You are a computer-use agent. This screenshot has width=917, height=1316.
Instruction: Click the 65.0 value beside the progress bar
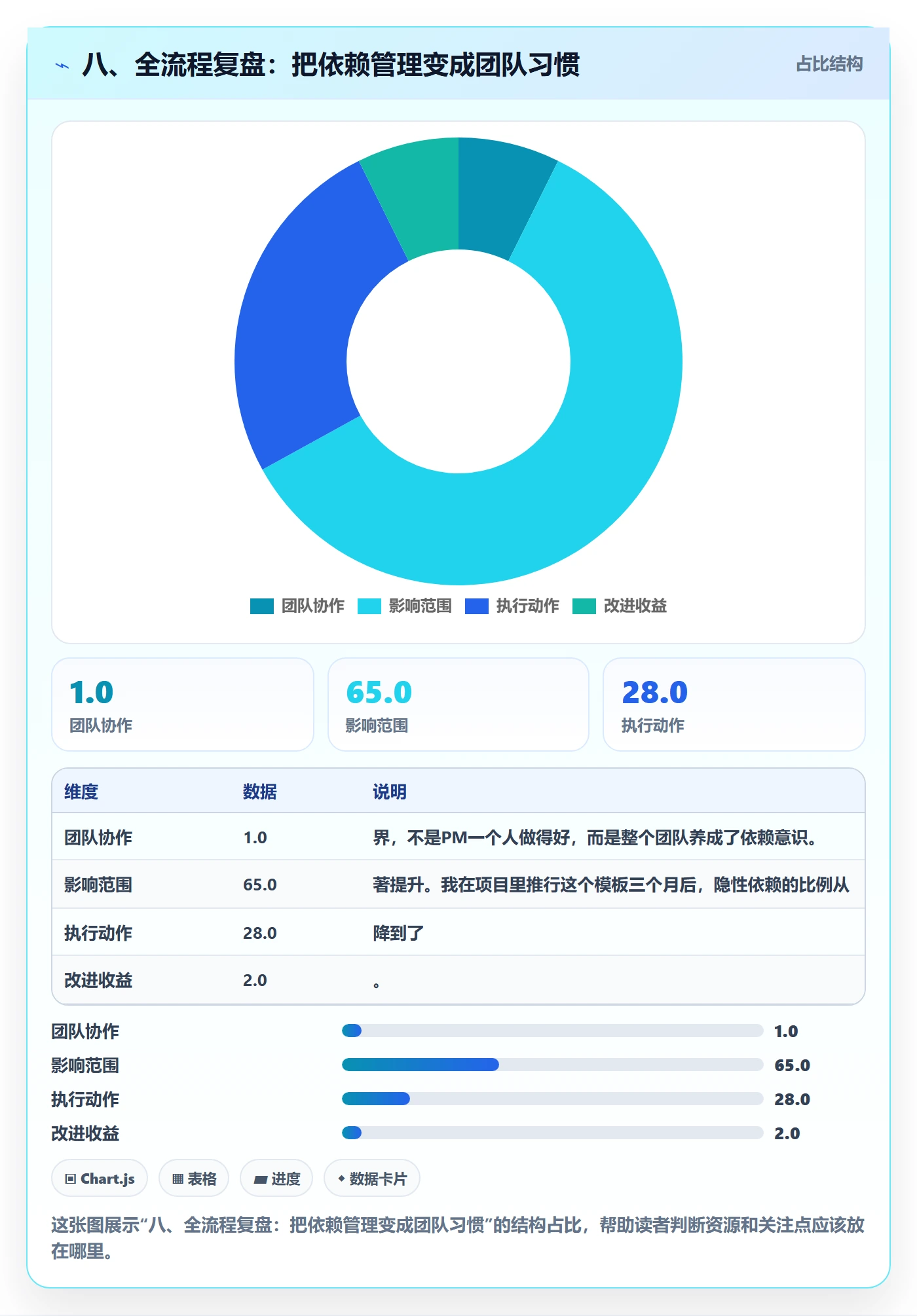792,1065
